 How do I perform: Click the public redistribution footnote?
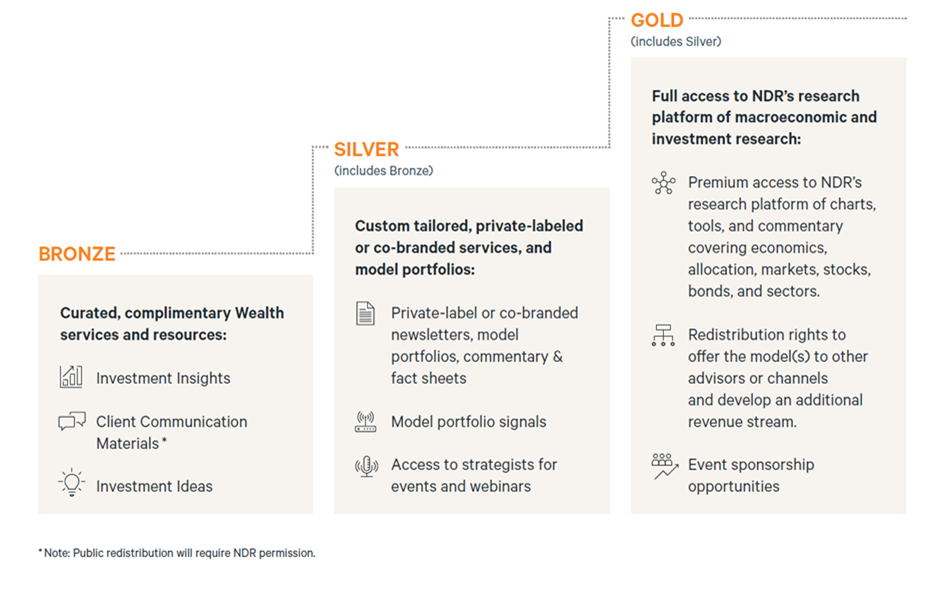pyautogui.click(x=177, y=553)
